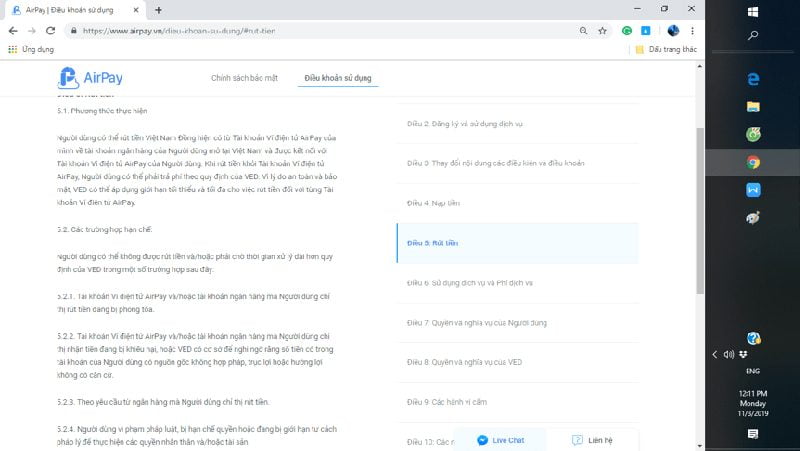Click the browser address bar URL
Screen dimensions: 800x451
[x=300, y=31]
